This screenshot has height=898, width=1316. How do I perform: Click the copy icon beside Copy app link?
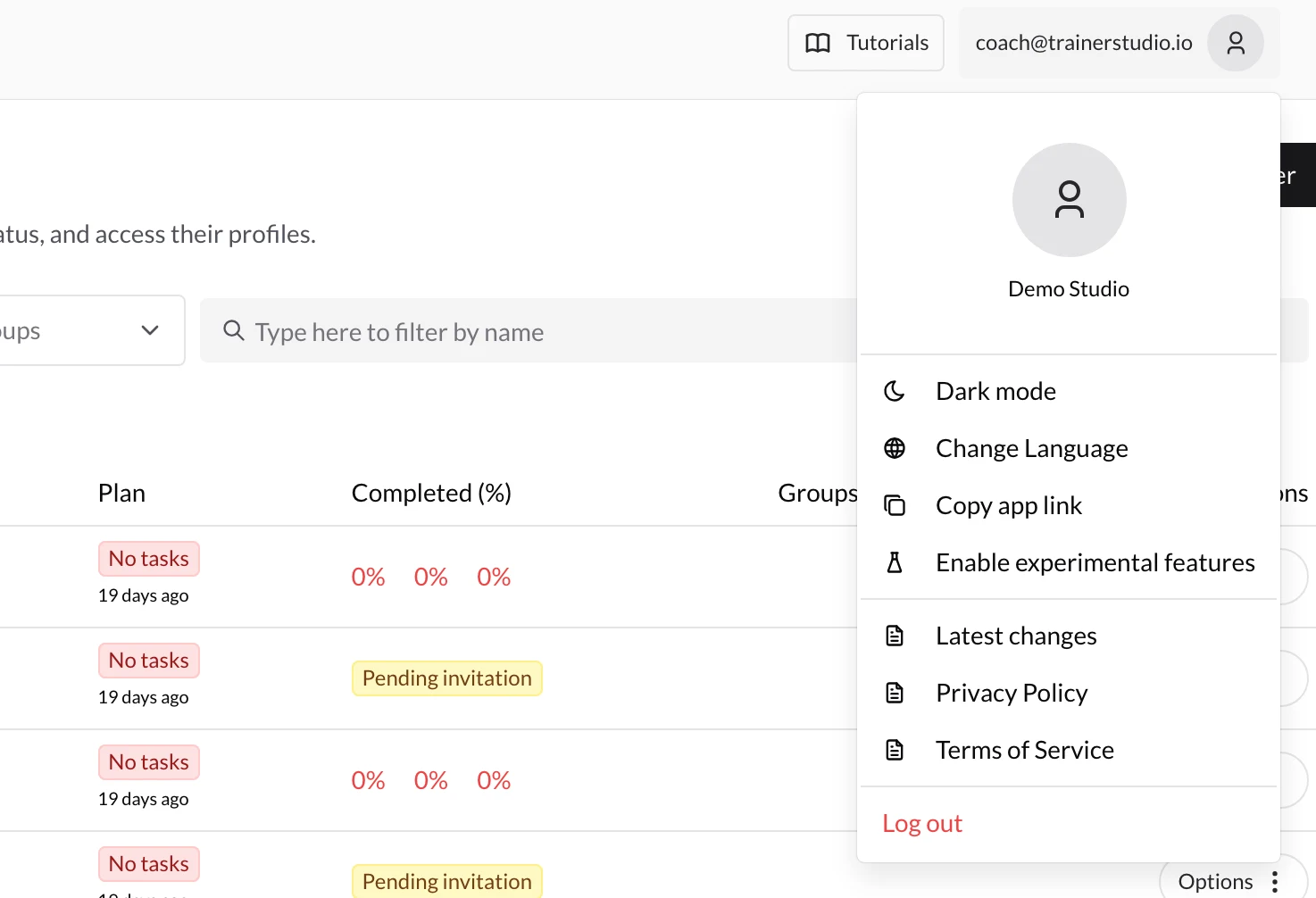pyautogui.click(x=895, y=505)
